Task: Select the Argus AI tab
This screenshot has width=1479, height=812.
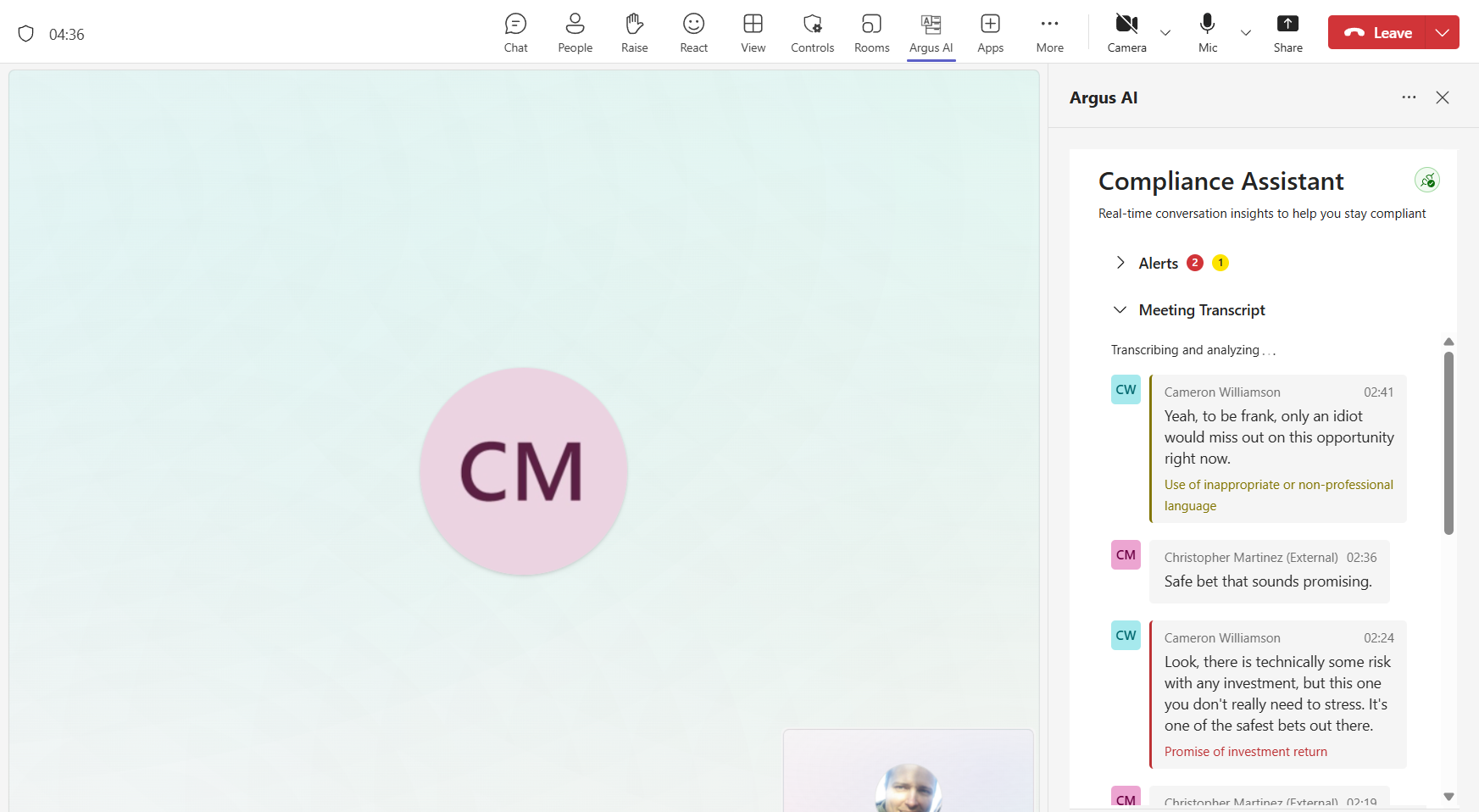Action: 931,33
